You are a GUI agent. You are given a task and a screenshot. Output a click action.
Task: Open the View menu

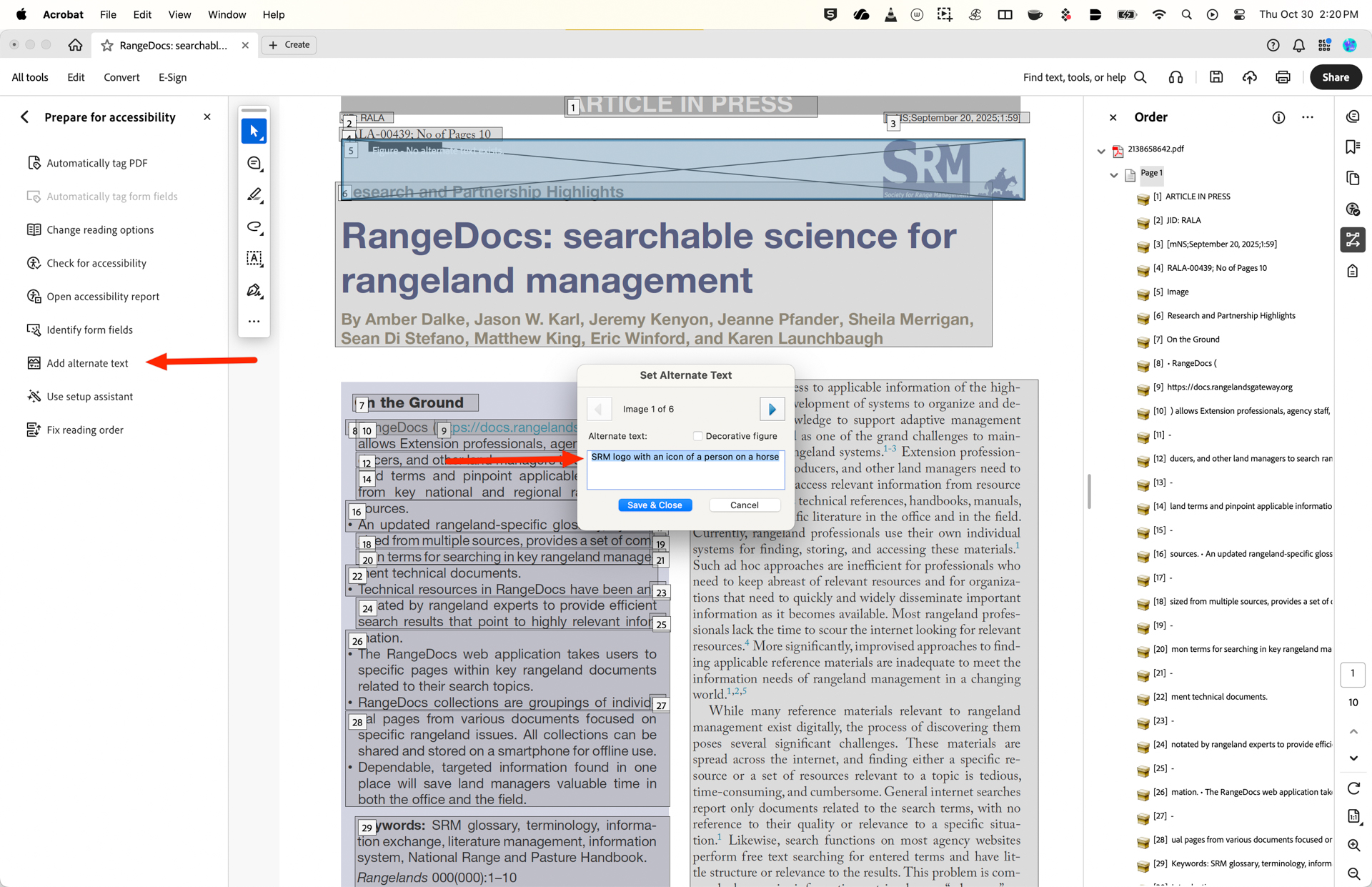coord(179,14)
